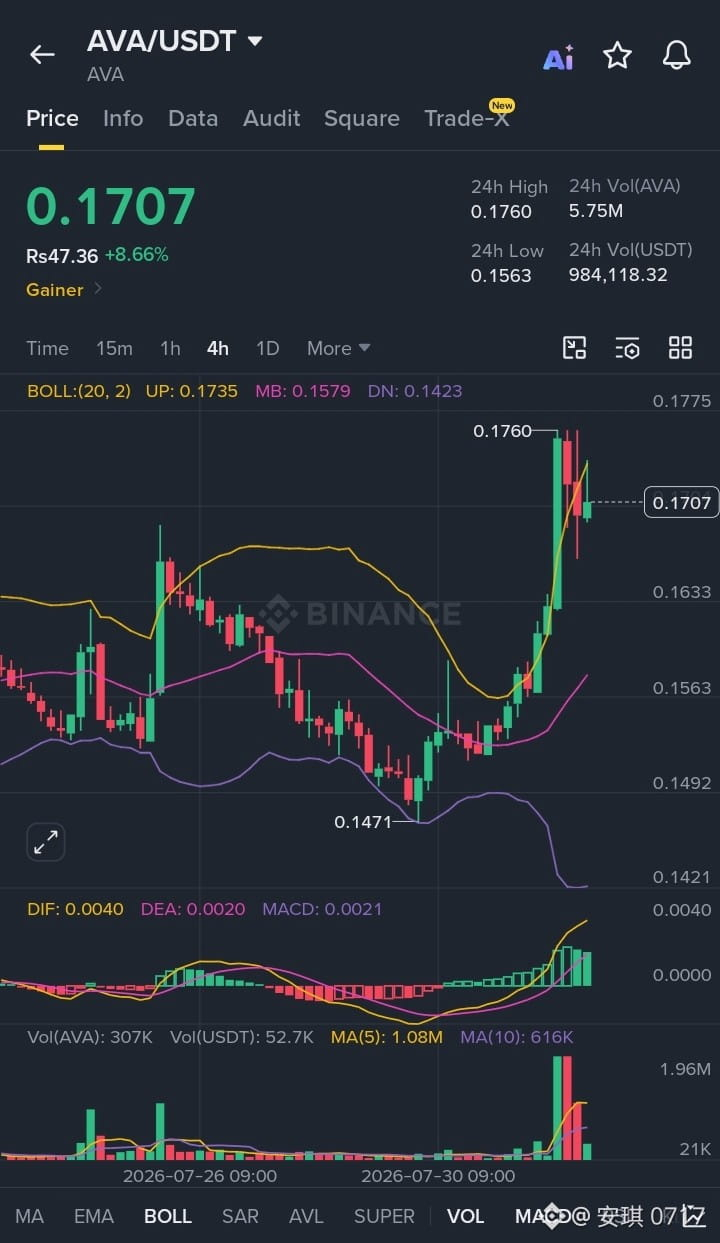Expand chart to fullscreen
720x1243 pixels.
[x=45, y=842]
